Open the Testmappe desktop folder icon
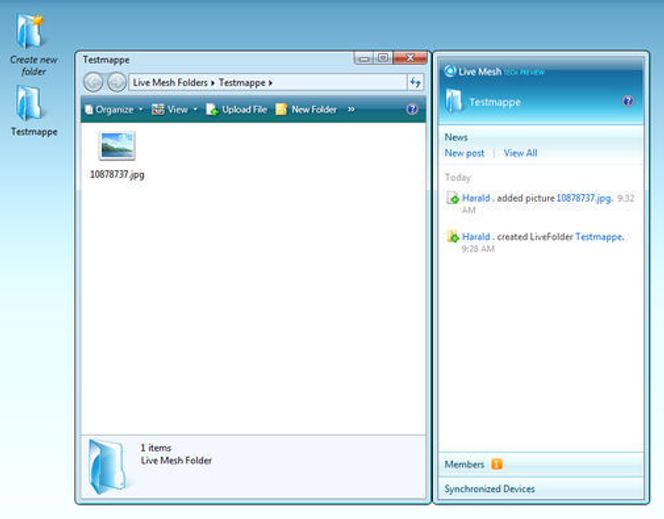Image resolution: width=664 pixels, height=519 pixels. (29, 103)
